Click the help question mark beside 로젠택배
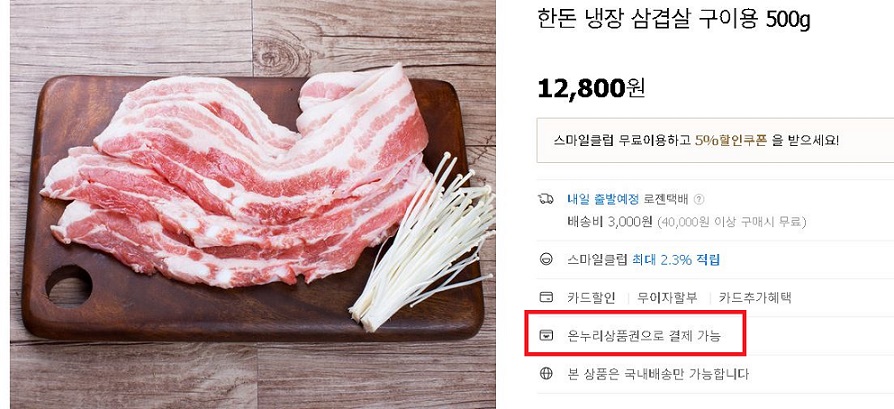894x409 pixels. [x=699, y=200]
